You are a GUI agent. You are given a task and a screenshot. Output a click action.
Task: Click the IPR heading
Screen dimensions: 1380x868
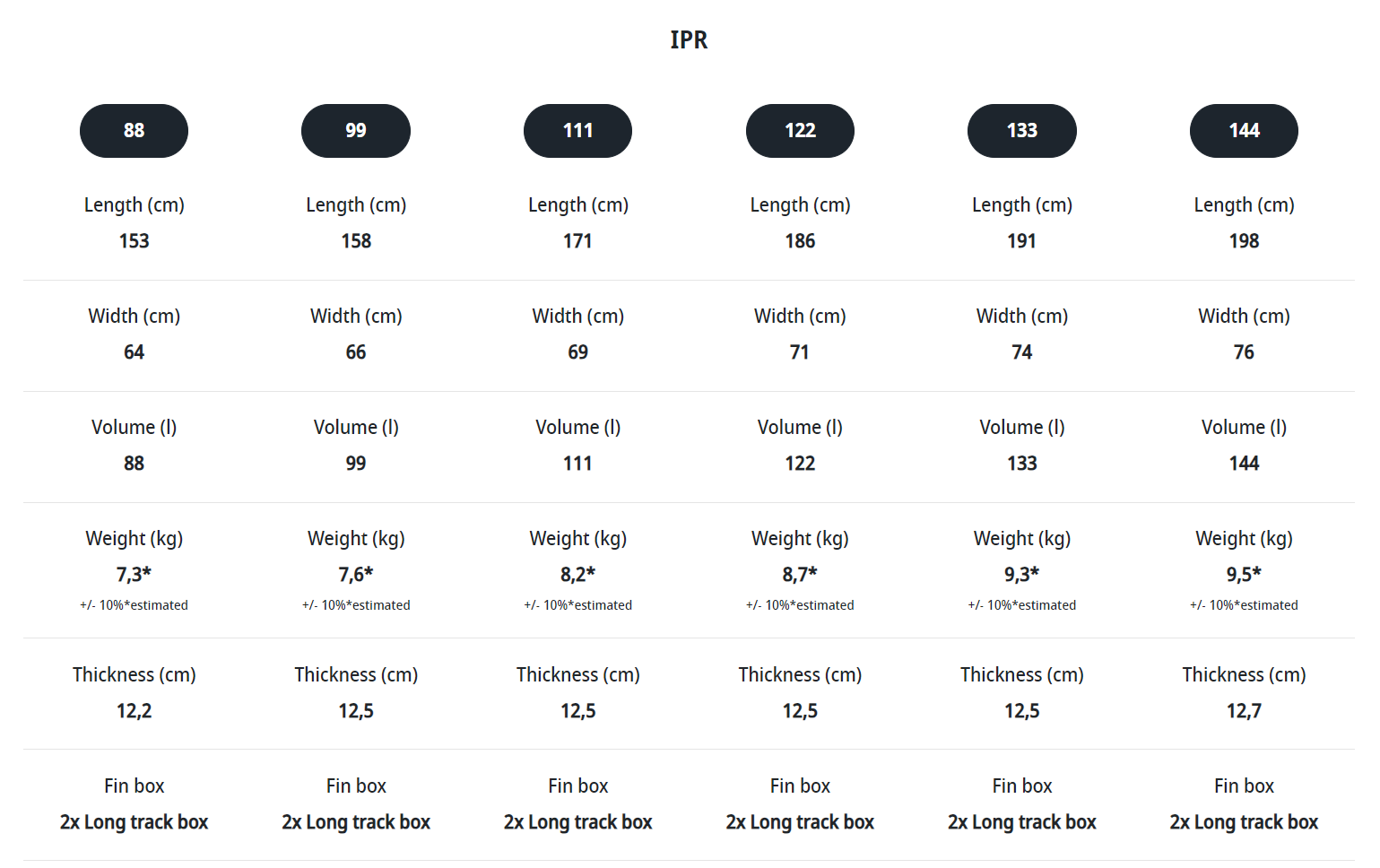coord(689,39)
